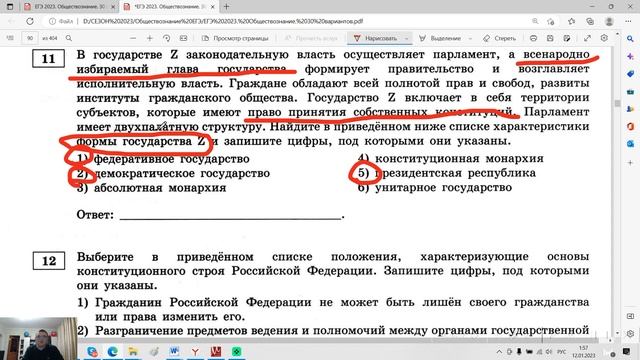
Task: Open the PDF toolbar settings gear
Action: [604, 38]
